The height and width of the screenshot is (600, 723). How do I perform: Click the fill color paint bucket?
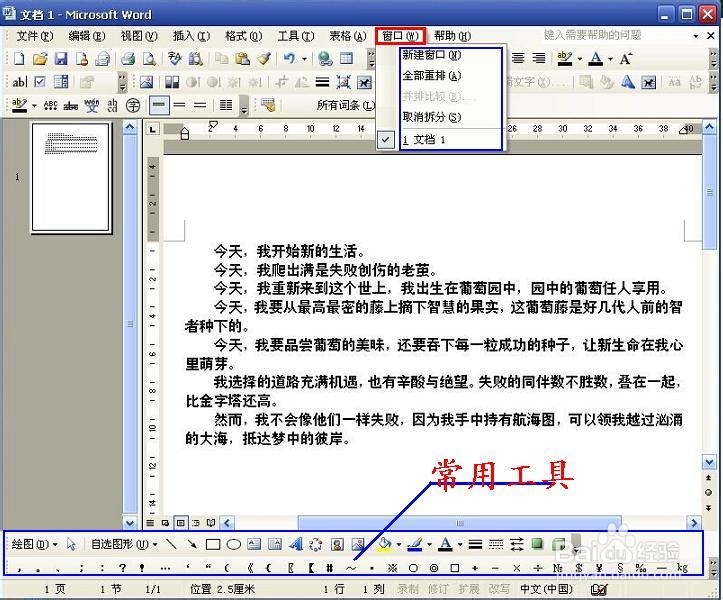385,545
